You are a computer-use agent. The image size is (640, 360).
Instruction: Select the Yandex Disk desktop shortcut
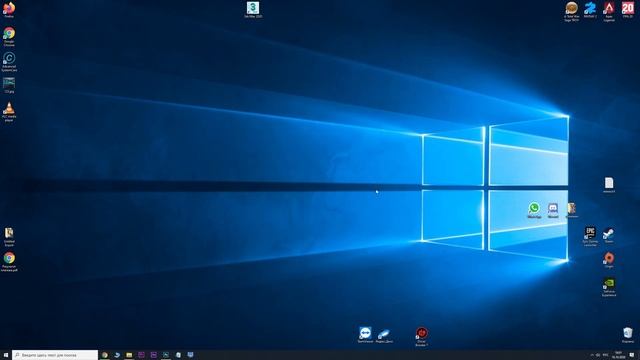pyautogui.click(x=384, y=335)
